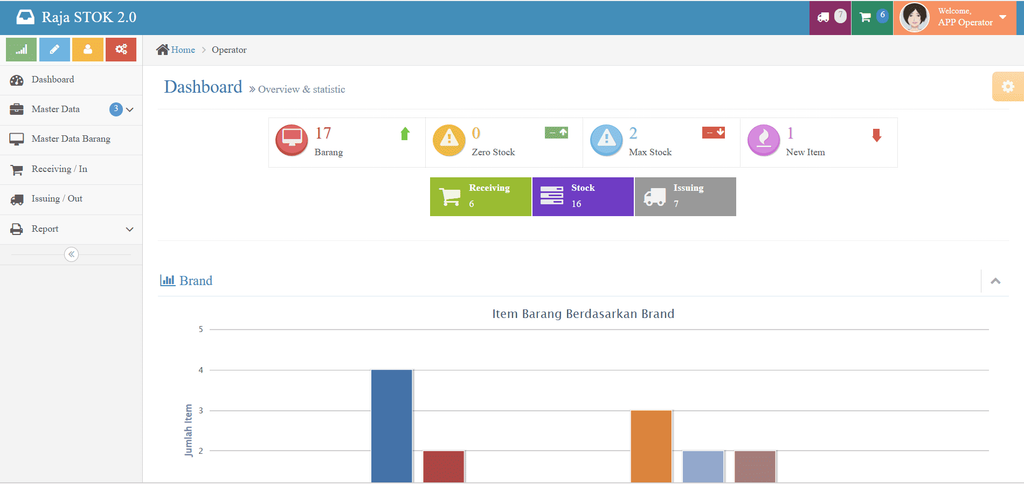Click the Operator breadcrumb text
The width and height of the screenshot is (1024, 484).
(229, 50)
